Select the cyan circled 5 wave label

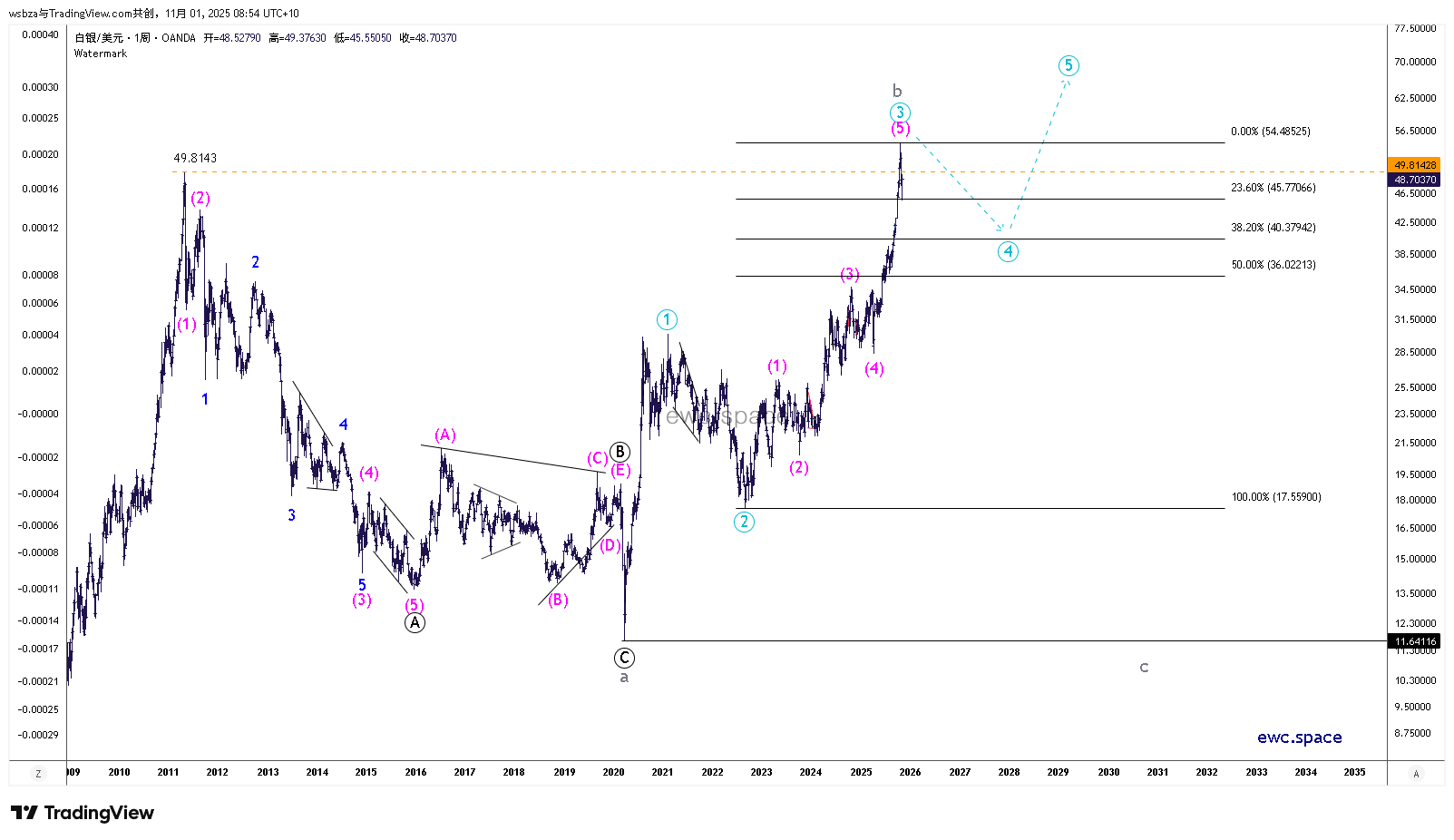(1069, 65)
